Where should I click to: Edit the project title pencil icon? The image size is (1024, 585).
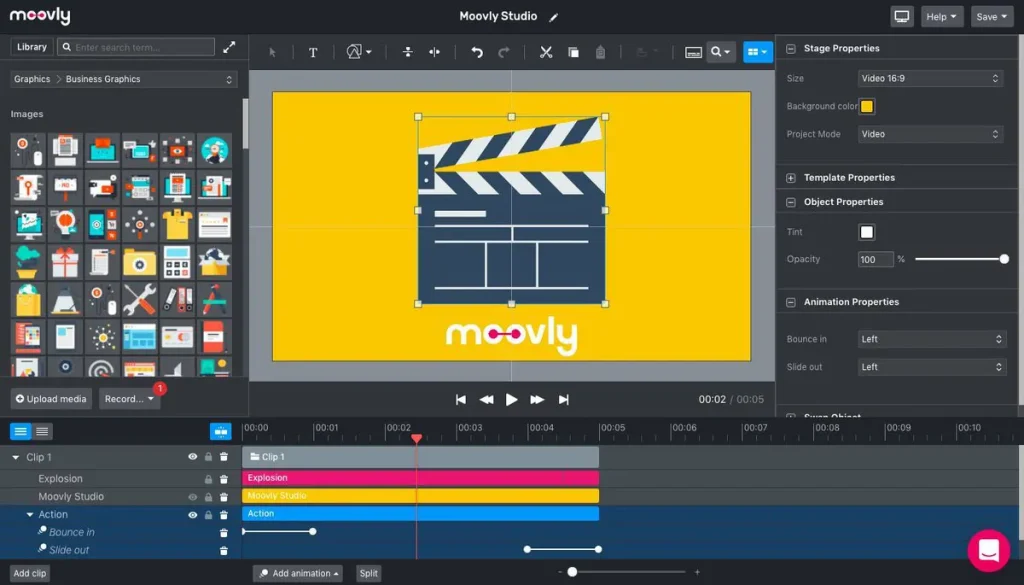point(554,17)
